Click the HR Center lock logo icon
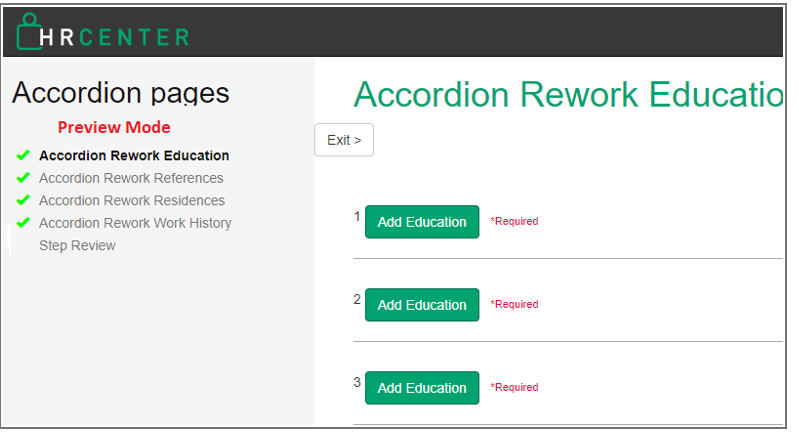Image resolution: width=799 pixels, height=438 pixels. click(32, 33)
